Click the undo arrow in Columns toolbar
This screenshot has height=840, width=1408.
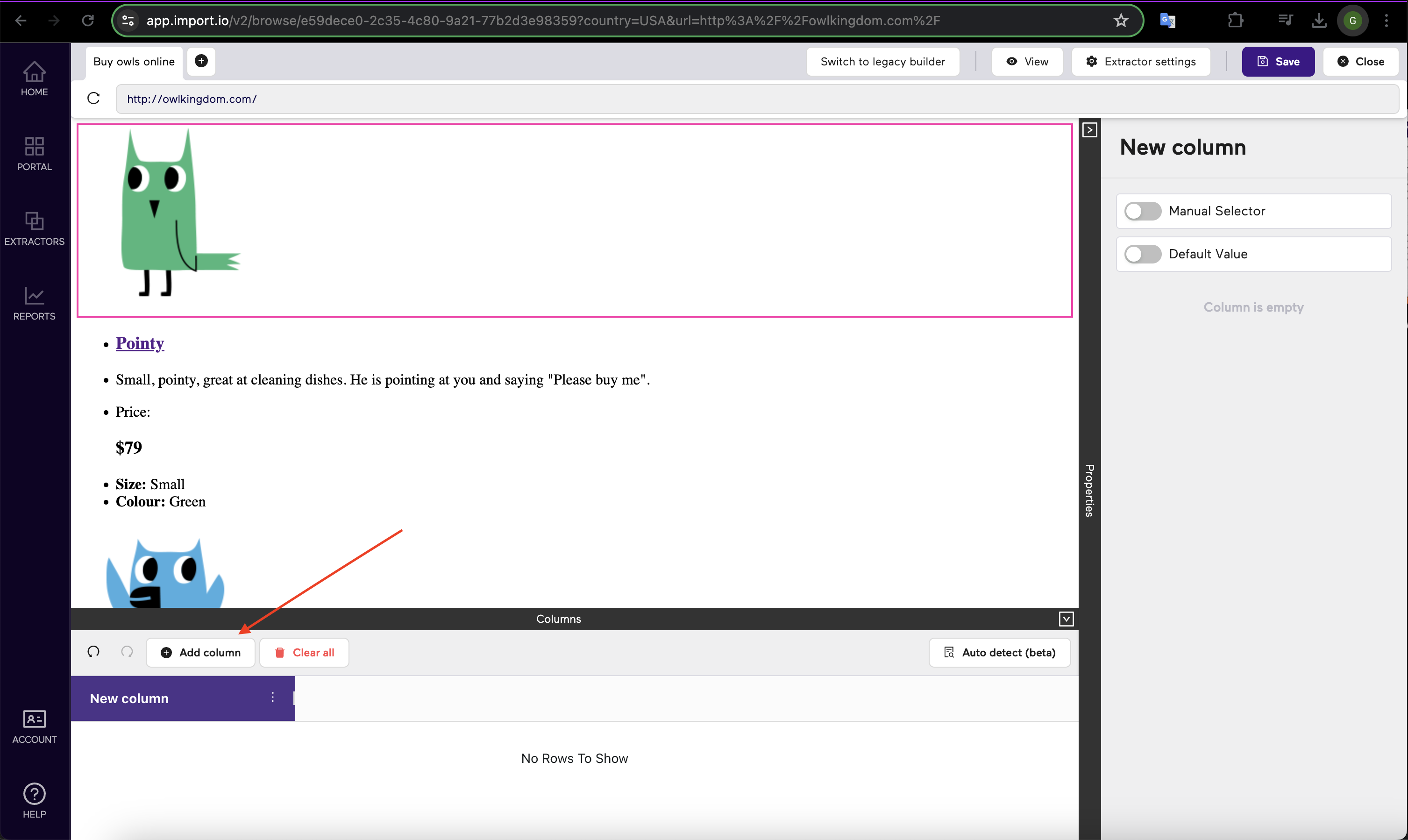(93, 652)
